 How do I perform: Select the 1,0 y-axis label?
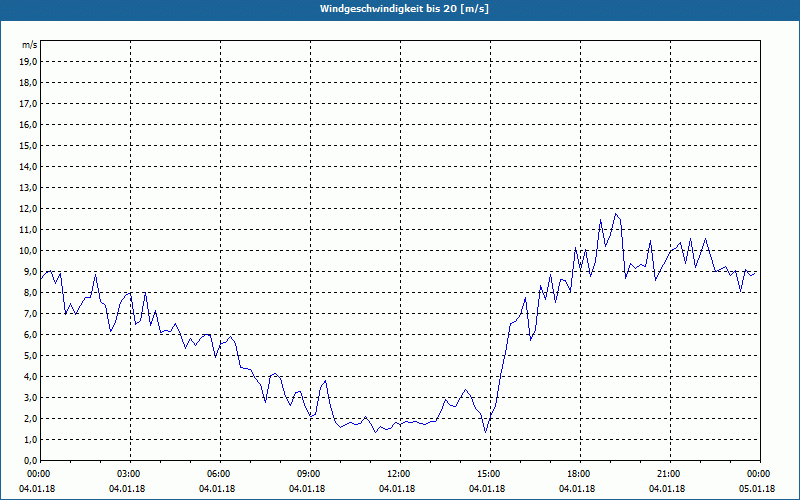click(x=30, y=439)
